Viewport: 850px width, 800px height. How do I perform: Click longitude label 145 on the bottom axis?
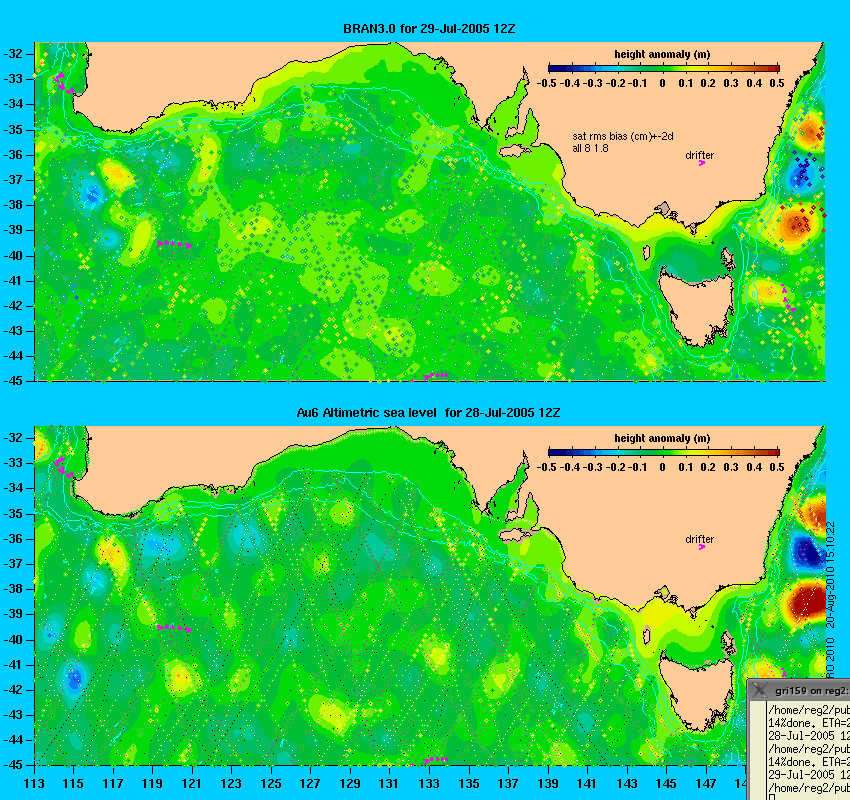tap(666, 783)
